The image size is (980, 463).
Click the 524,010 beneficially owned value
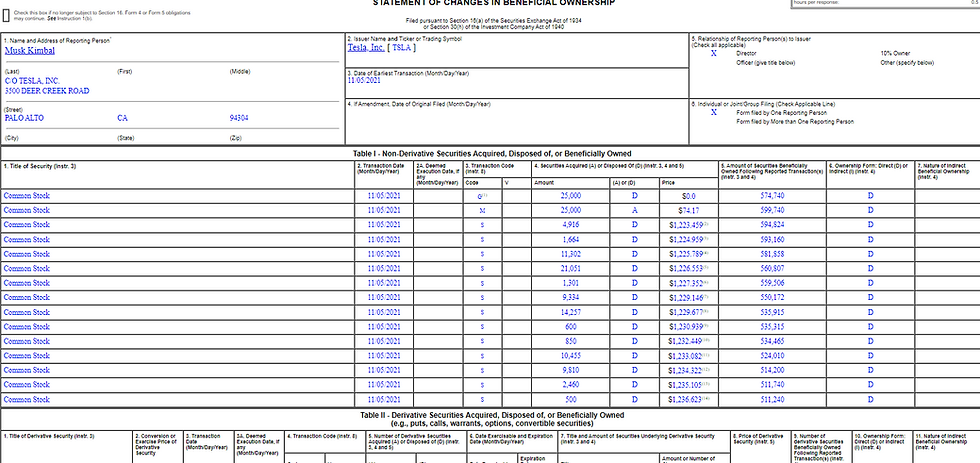(772, 356)
